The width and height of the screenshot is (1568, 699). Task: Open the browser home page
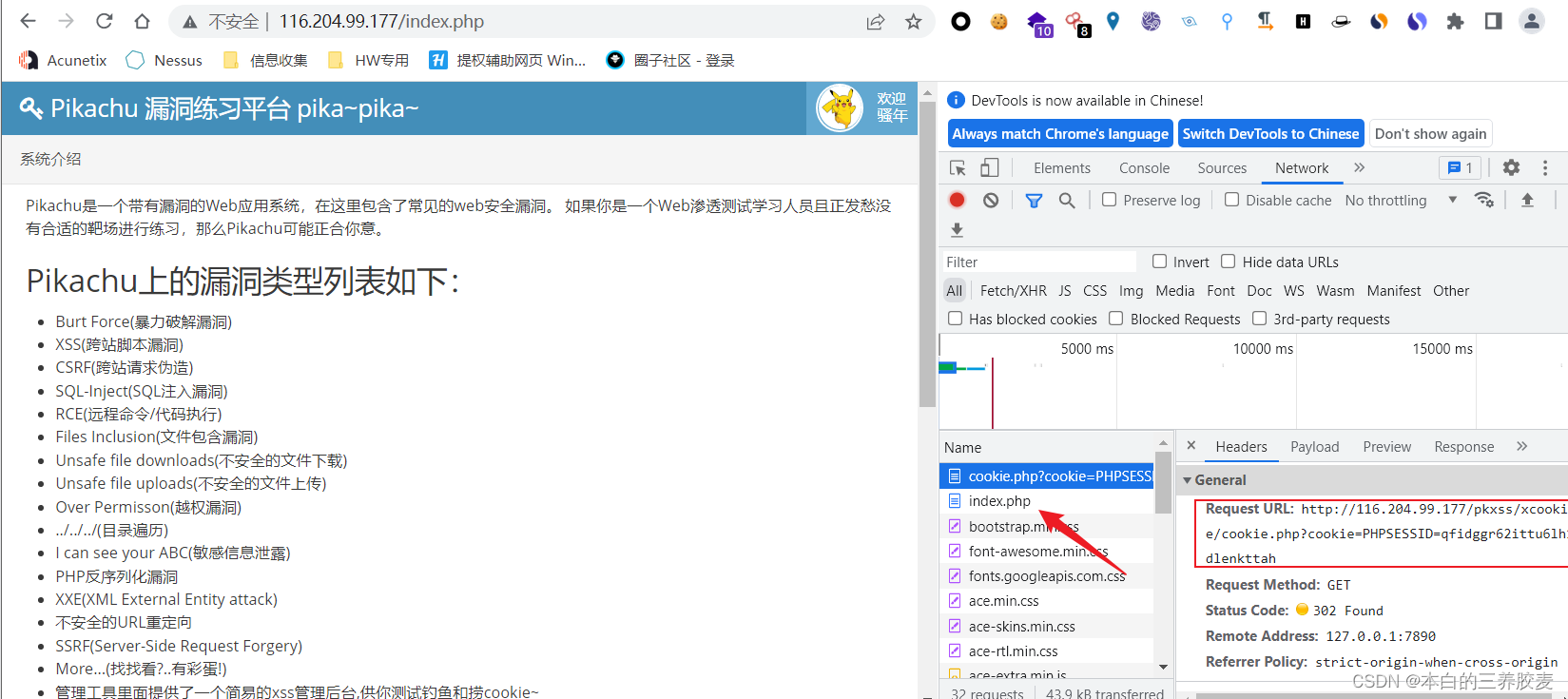[x=142, y=21]
